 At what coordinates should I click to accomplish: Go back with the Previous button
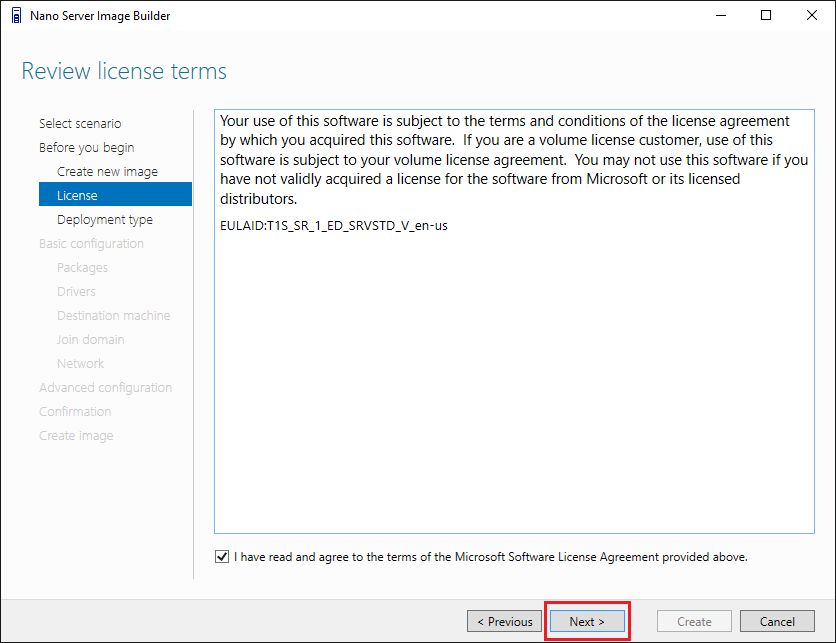(504, 621)
